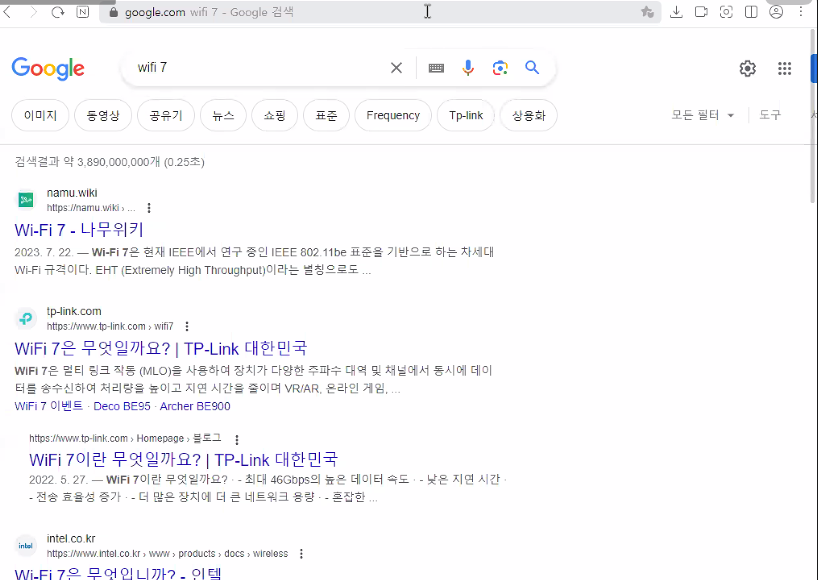Click the tp-link.com favicon
This screenshot has width=818, height=580.
click(26, 318)
